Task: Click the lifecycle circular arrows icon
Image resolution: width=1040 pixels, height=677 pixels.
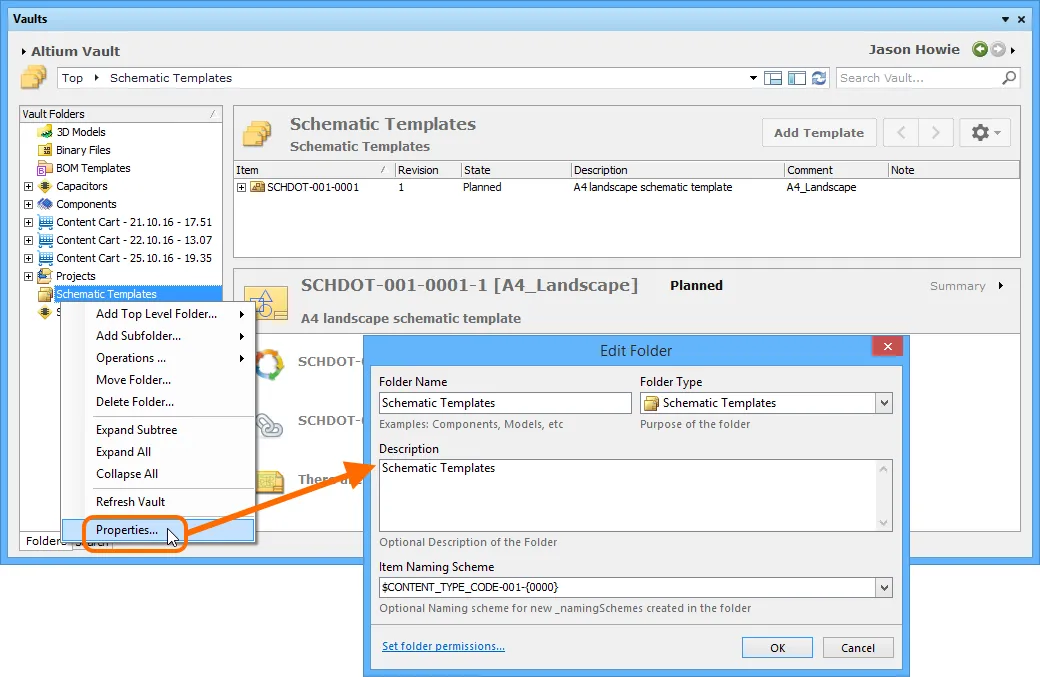Action: 270,365
